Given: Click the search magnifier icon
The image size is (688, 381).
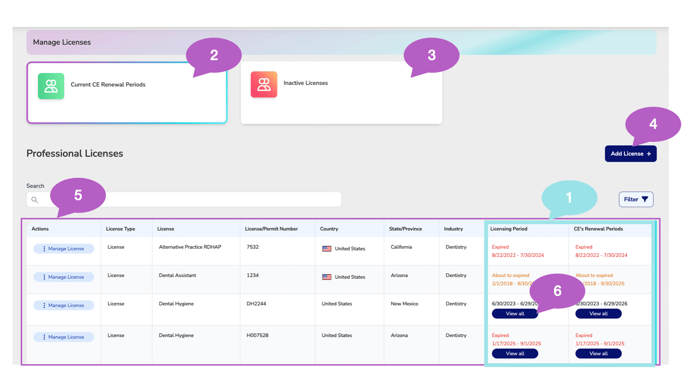Looking at the screenshot, I should pos(35,200).
